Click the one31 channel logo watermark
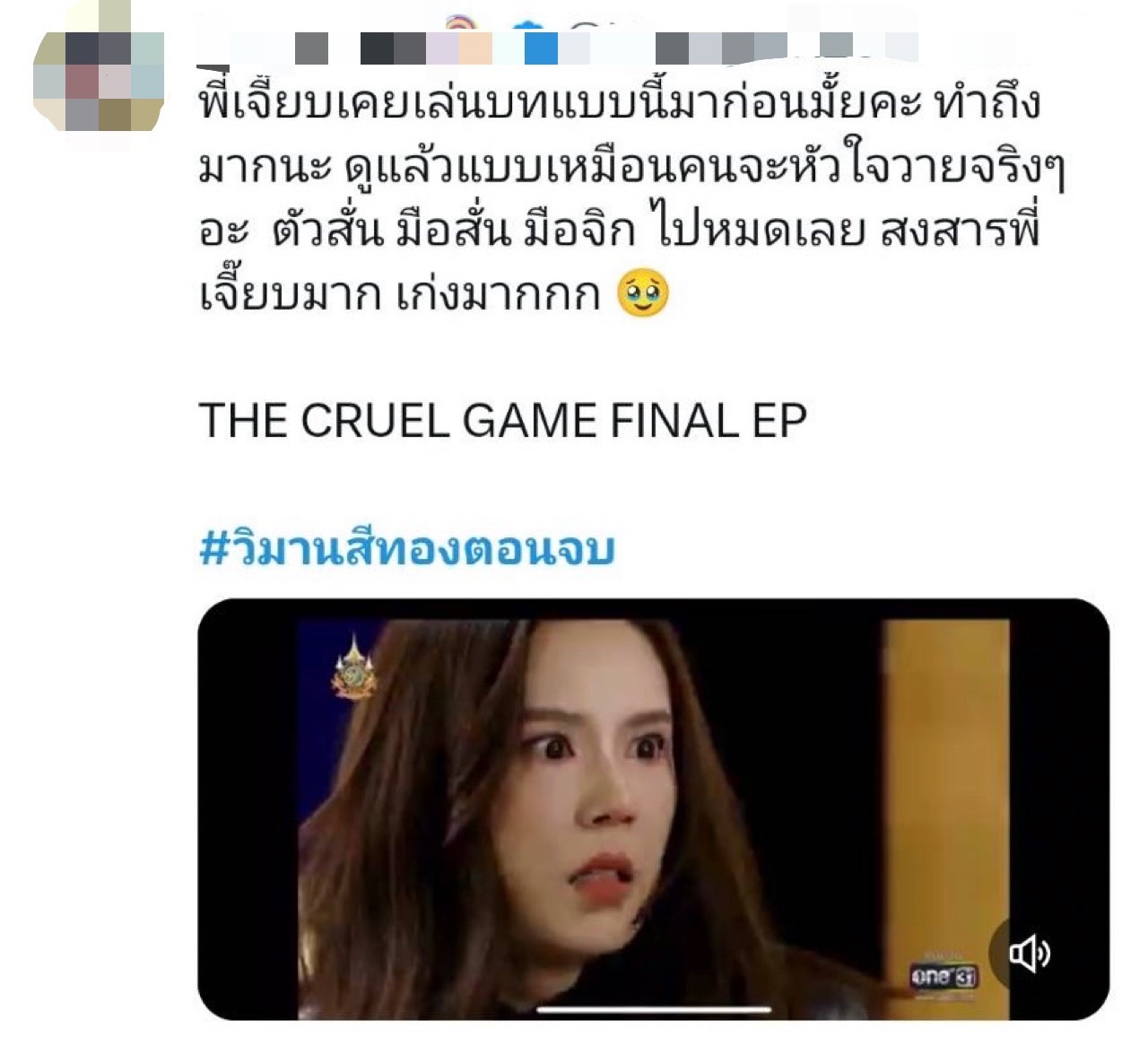The width and height of the screenshot is (1148, 1047). [x=942, y=975]
